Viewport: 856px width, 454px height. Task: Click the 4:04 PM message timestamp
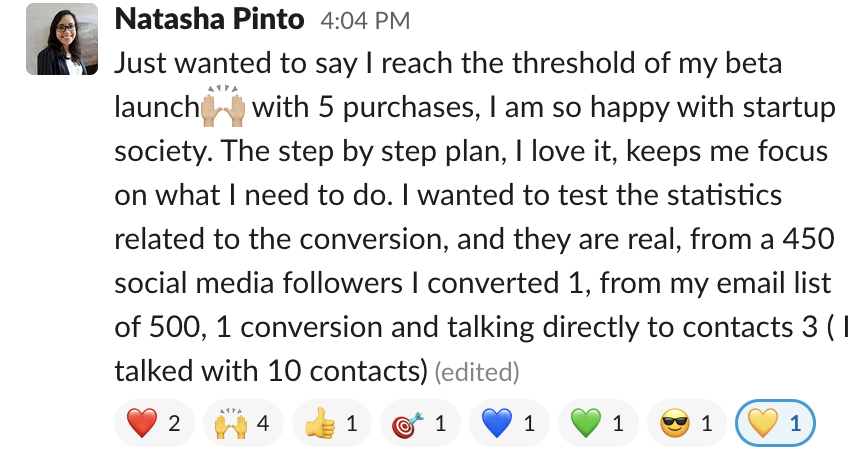[x=365, y=21]
